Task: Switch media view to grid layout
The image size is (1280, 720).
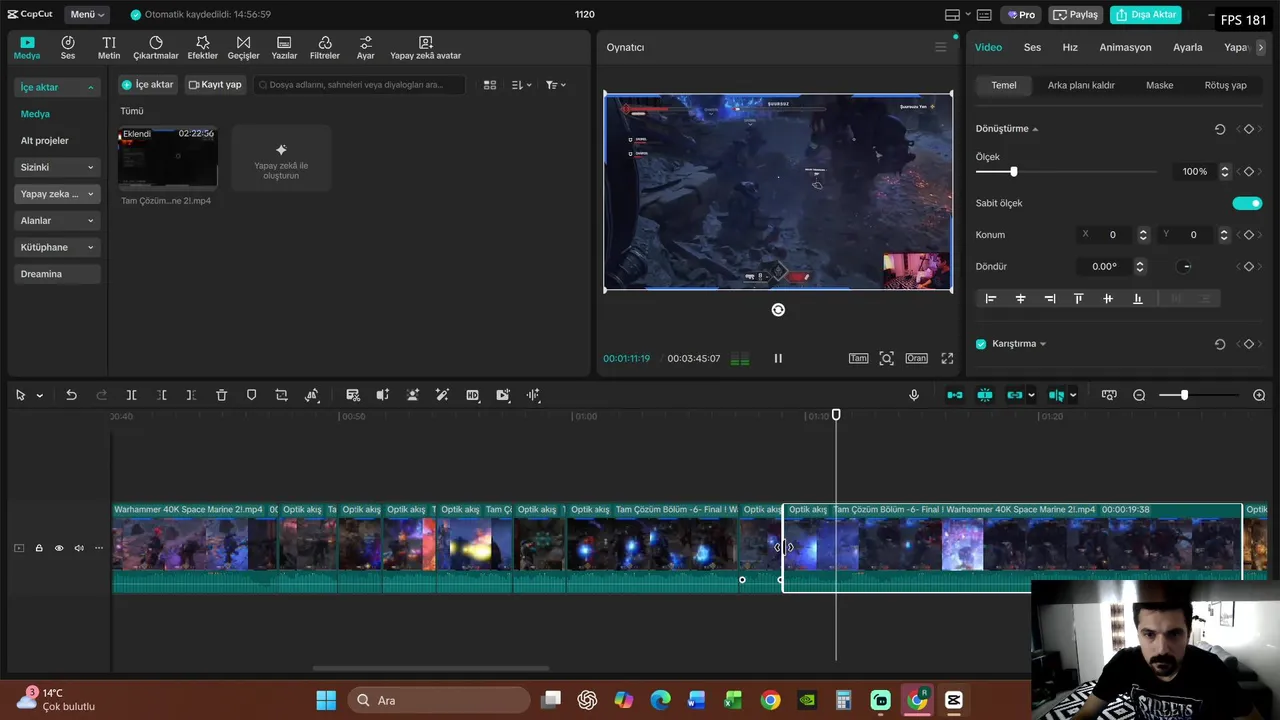Action: (x=490, y=85)
